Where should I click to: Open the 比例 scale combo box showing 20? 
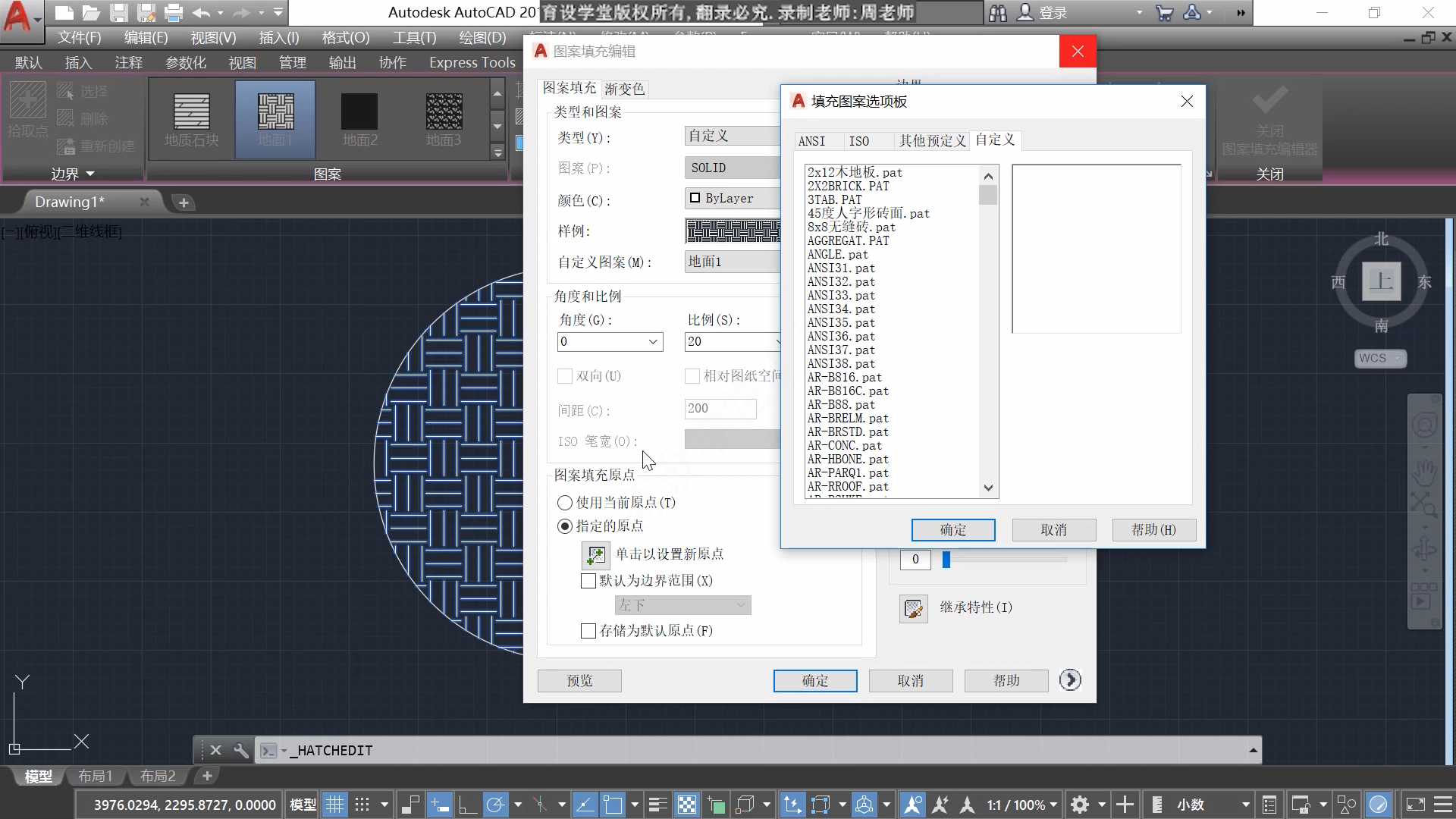733,342
